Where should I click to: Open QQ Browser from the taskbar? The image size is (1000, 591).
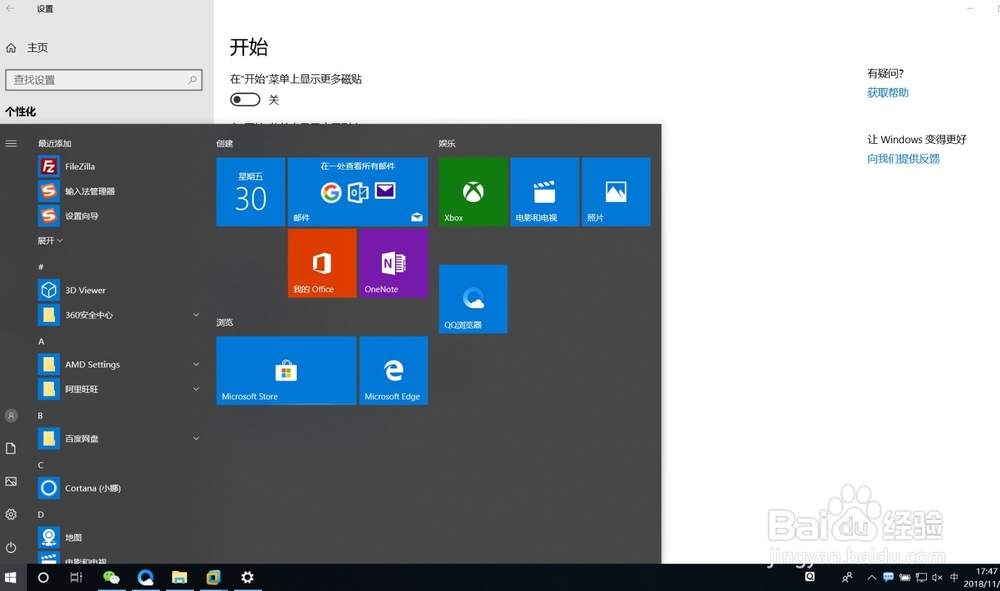tap(145, 578)
